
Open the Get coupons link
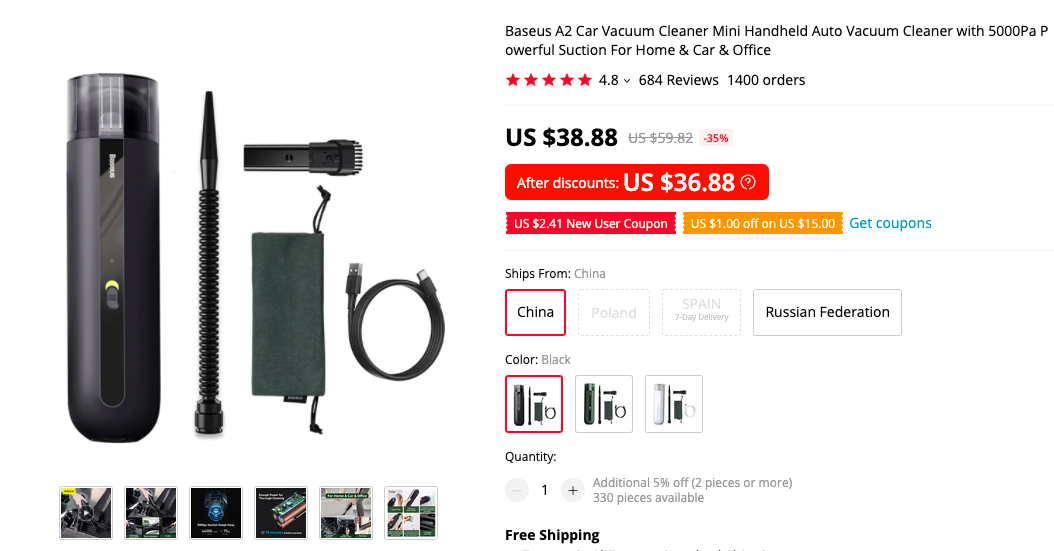click(890, 223)
